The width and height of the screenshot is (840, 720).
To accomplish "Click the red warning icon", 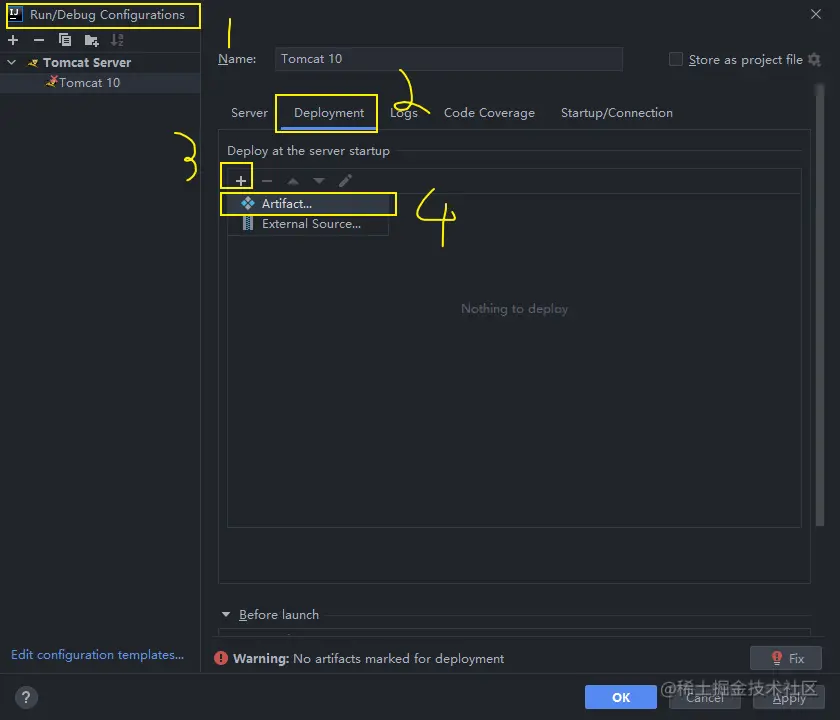I will (221, 658).
